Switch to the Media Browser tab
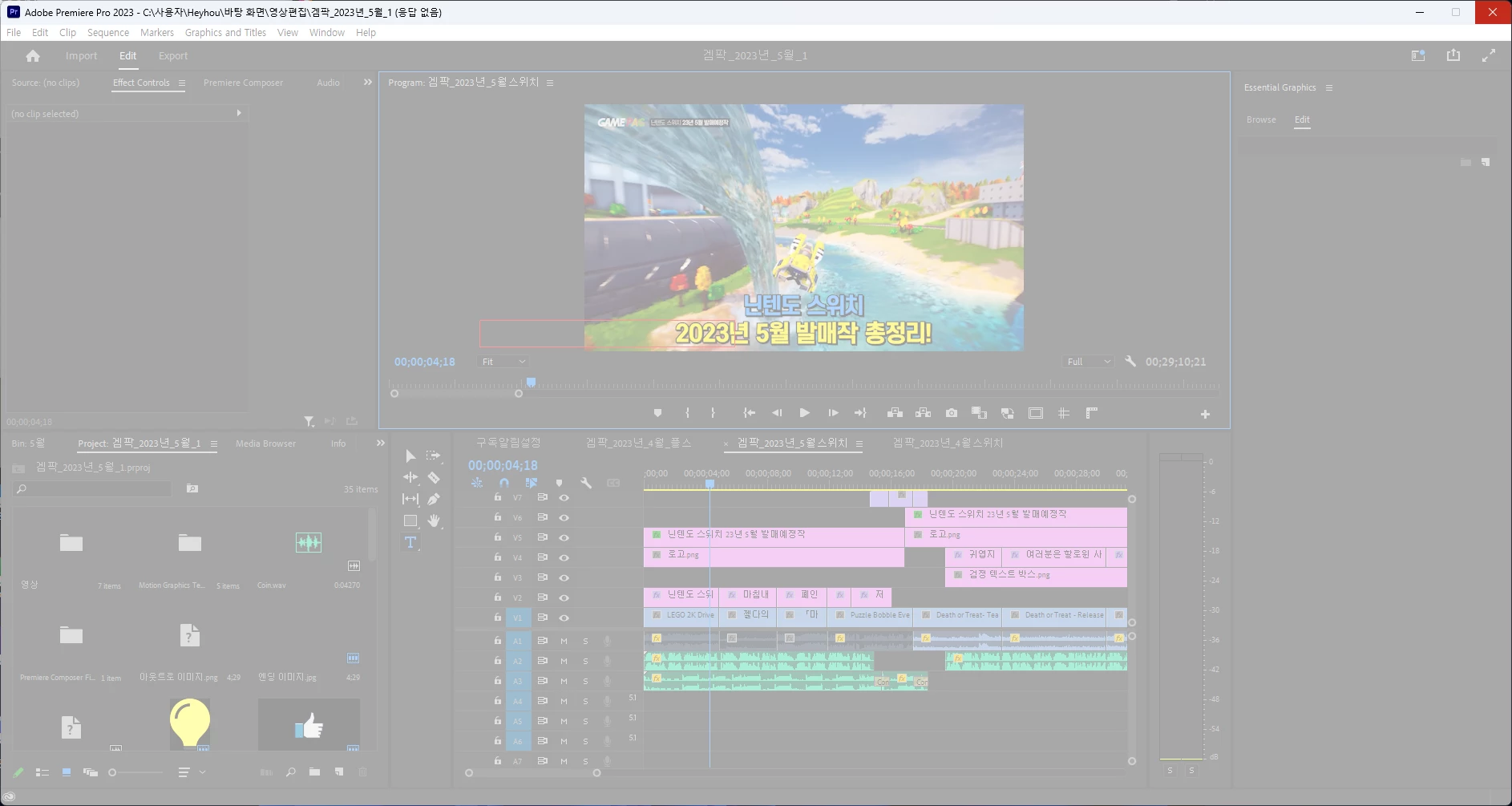The width and height of the screenshot is (1512, 806). [265, 444]
